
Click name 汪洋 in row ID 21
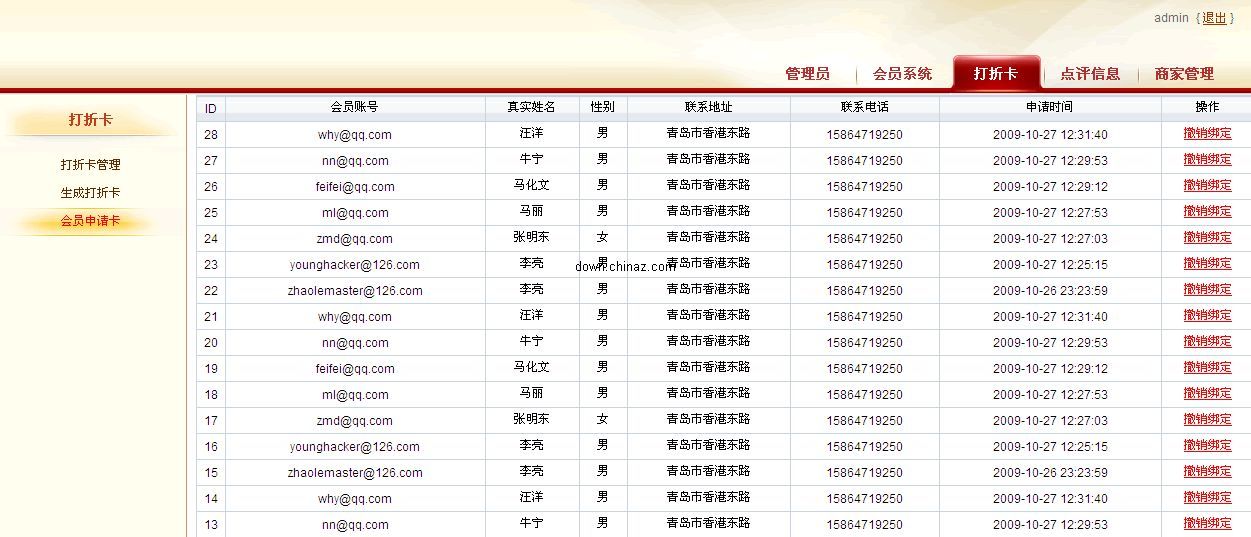point(532,315)
